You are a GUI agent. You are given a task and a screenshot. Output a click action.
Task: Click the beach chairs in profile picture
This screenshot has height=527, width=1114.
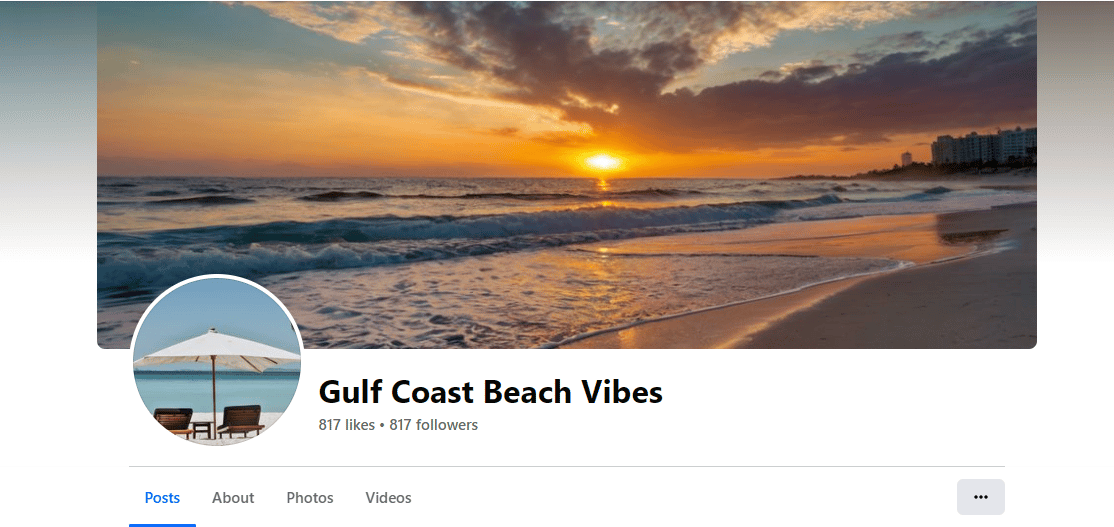(209, 422)
